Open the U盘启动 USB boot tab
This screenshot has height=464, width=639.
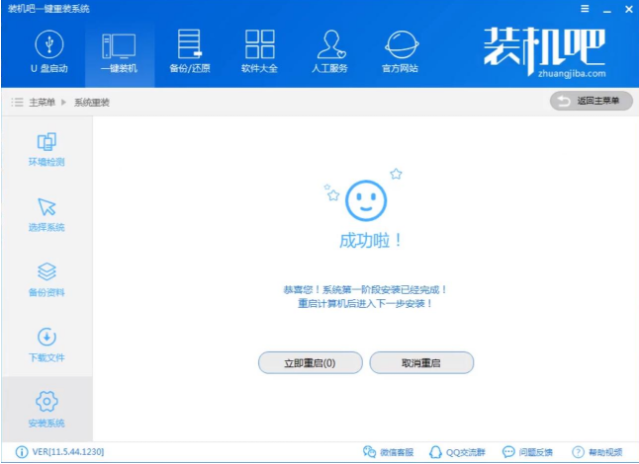pyautogui.click(x=48, y=52)
